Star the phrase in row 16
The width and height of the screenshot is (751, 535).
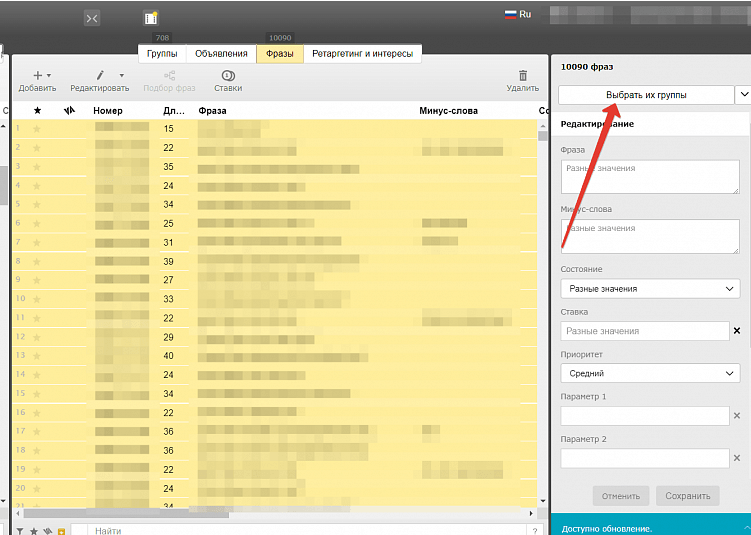click(37, 413)
